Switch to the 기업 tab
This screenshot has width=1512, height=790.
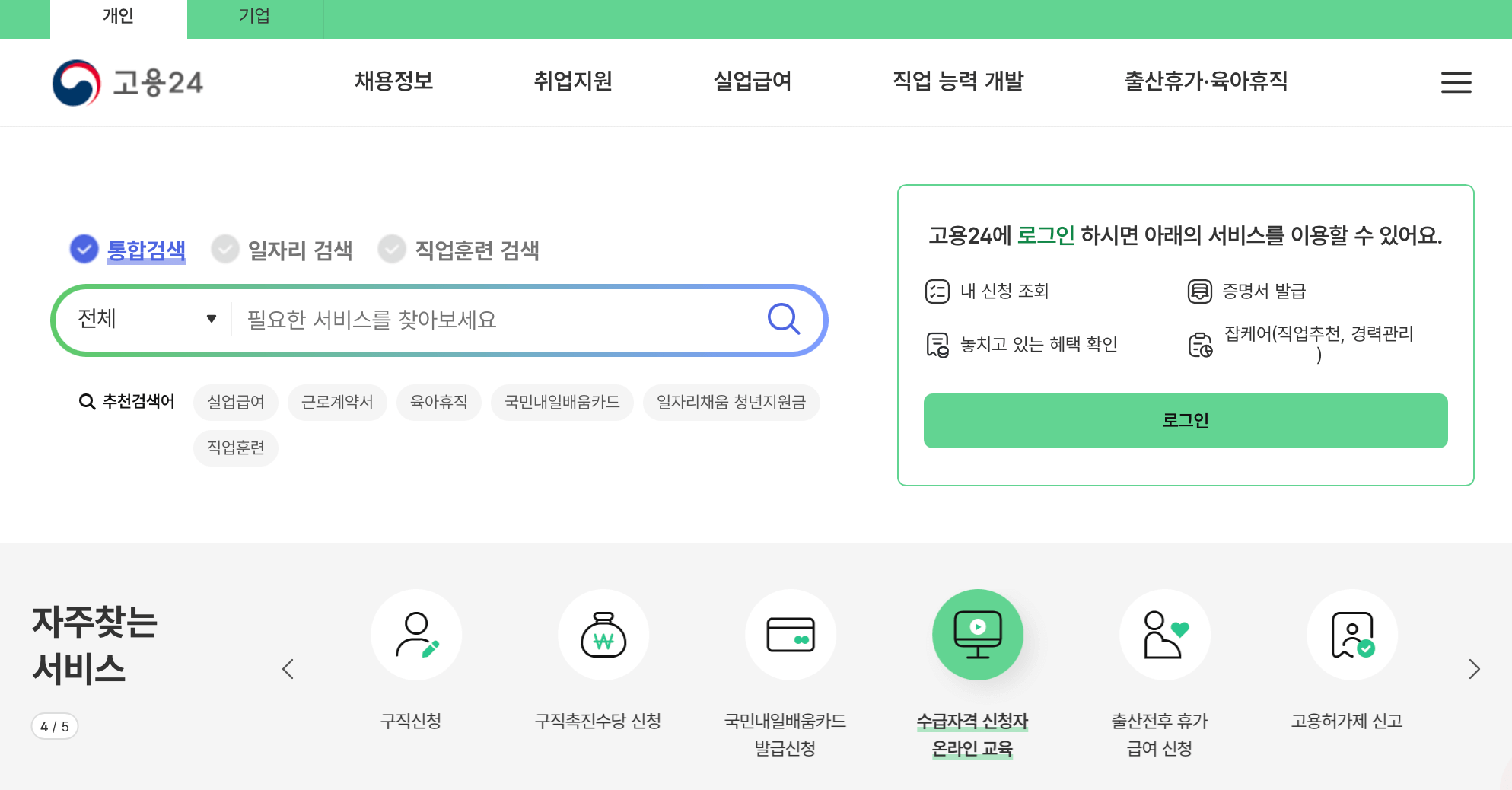pos(255,17)
